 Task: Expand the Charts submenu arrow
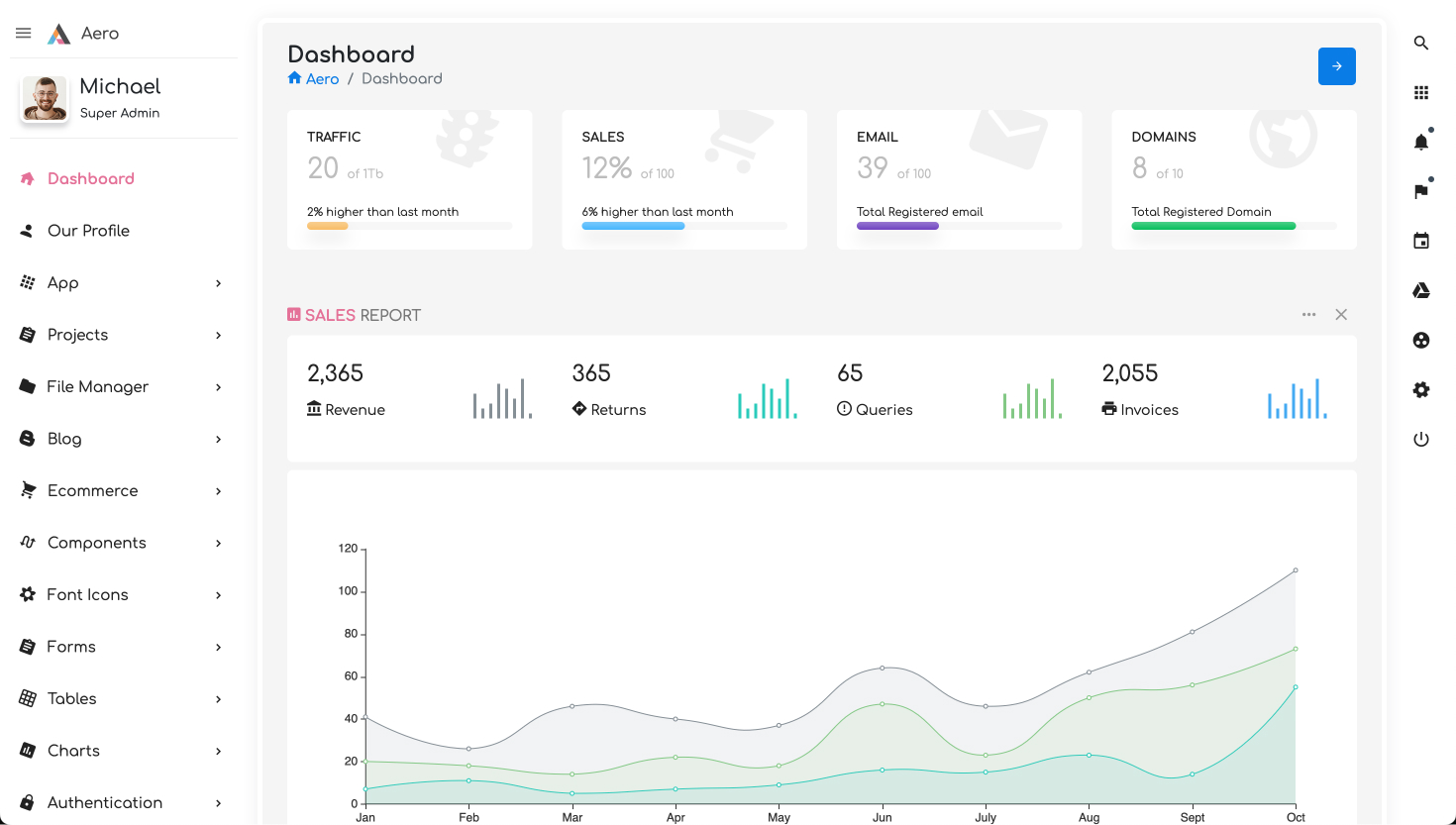[219, 751]
